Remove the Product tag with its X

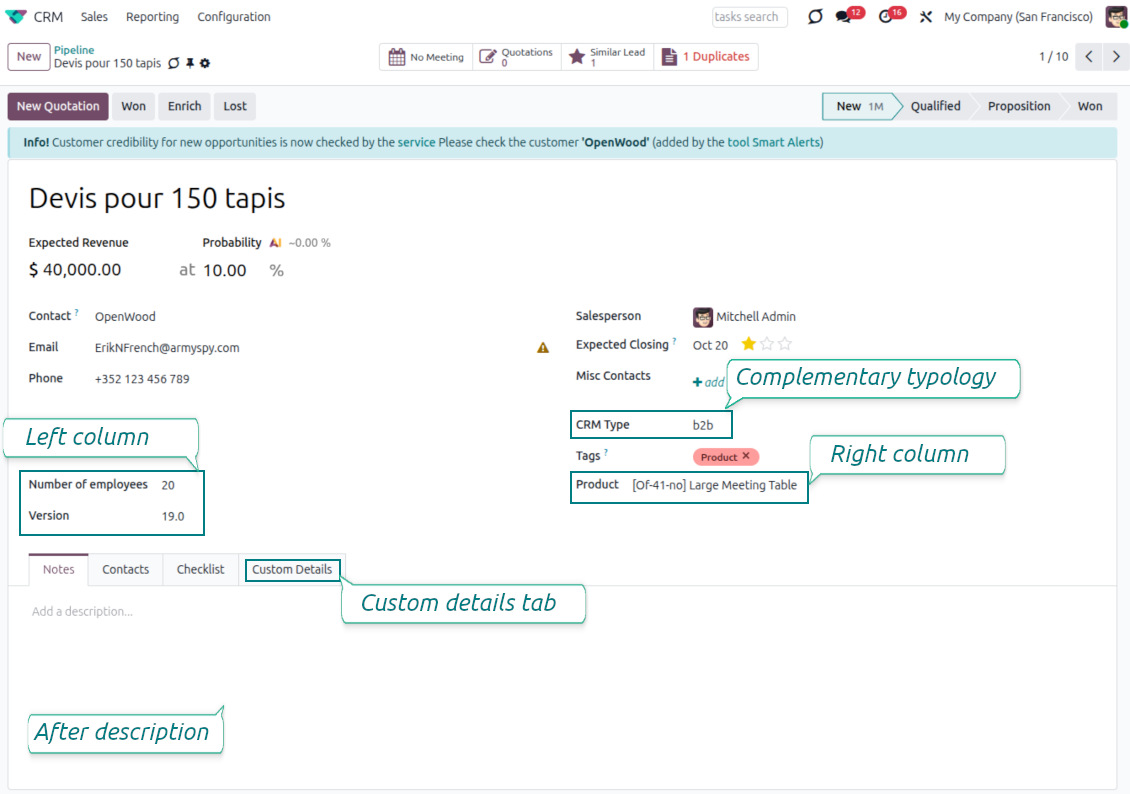click(x=746, y=456)
